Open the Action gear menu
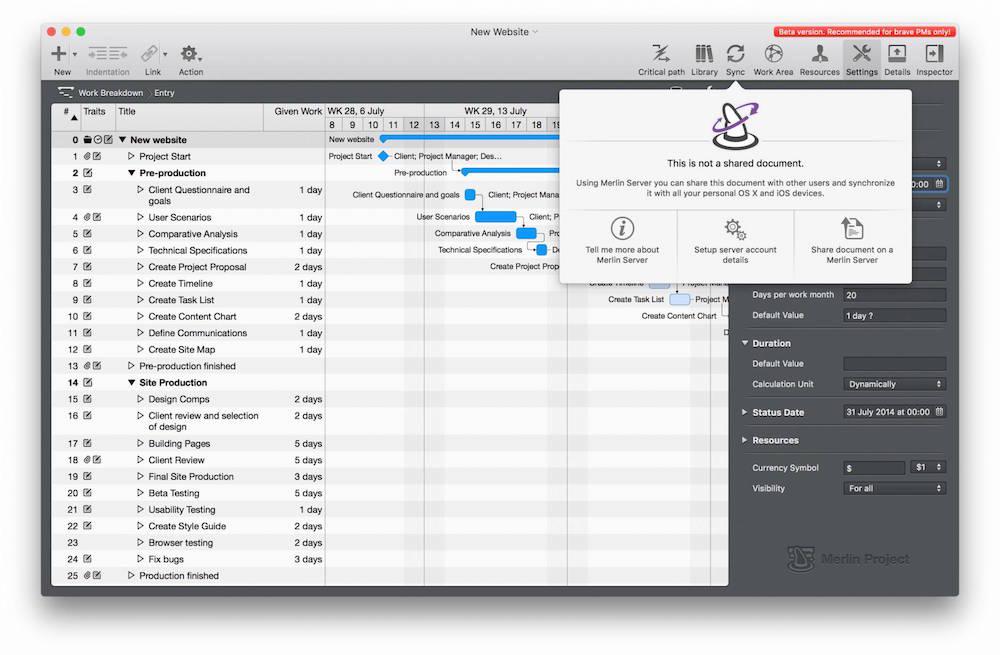This screenshot has width=1000, height=655. (x=190, y=54)
